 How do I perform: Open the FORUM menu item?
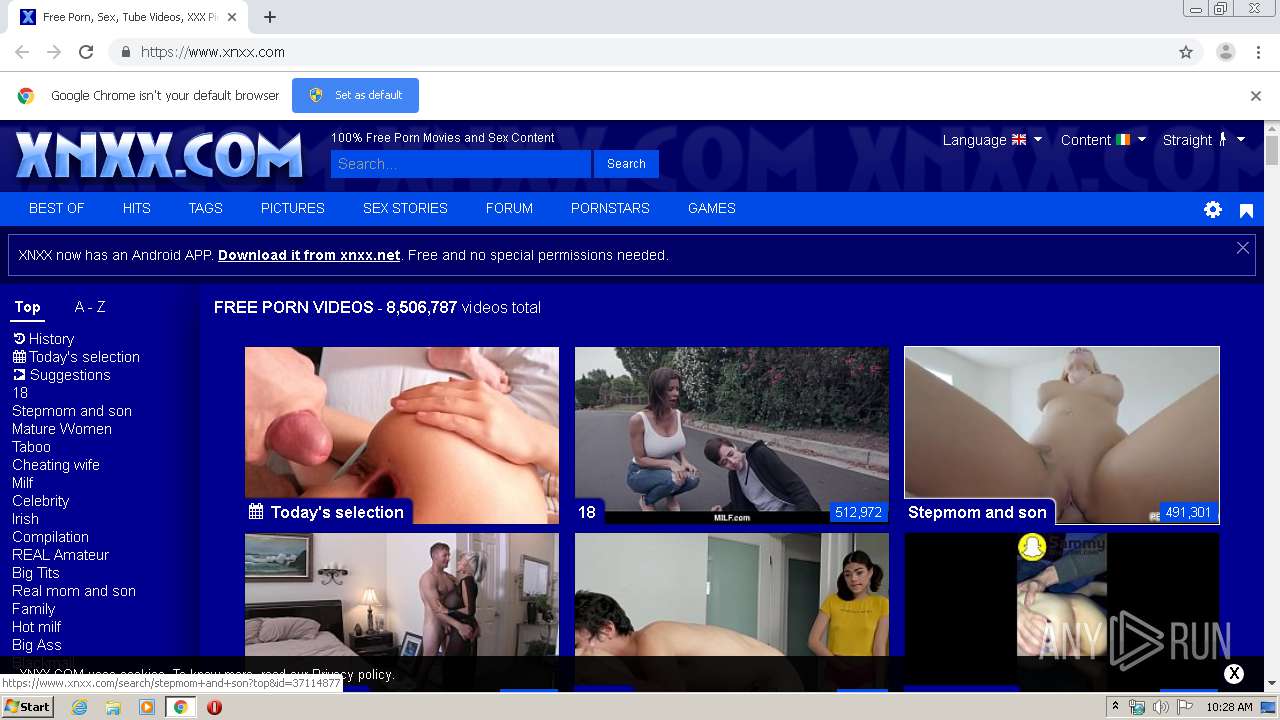click(x=510, y=209)
